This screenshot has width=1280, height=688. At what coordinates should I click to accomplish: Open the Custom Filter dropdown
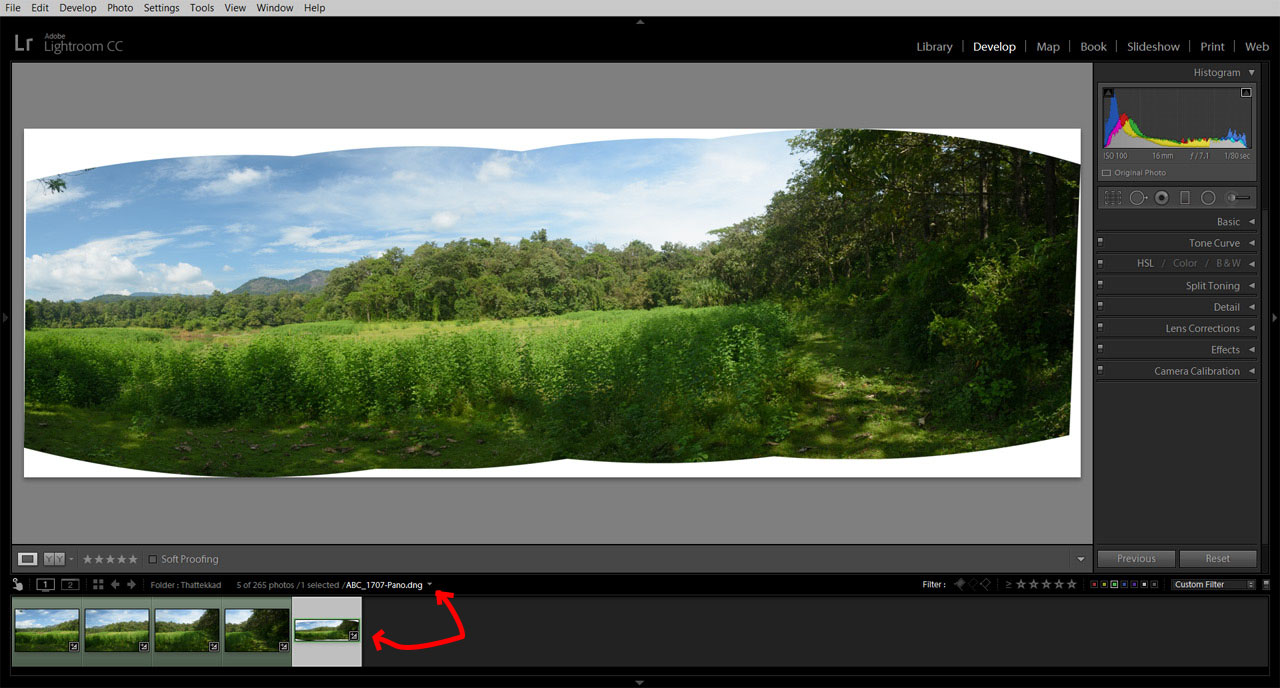pos(1213,584)
